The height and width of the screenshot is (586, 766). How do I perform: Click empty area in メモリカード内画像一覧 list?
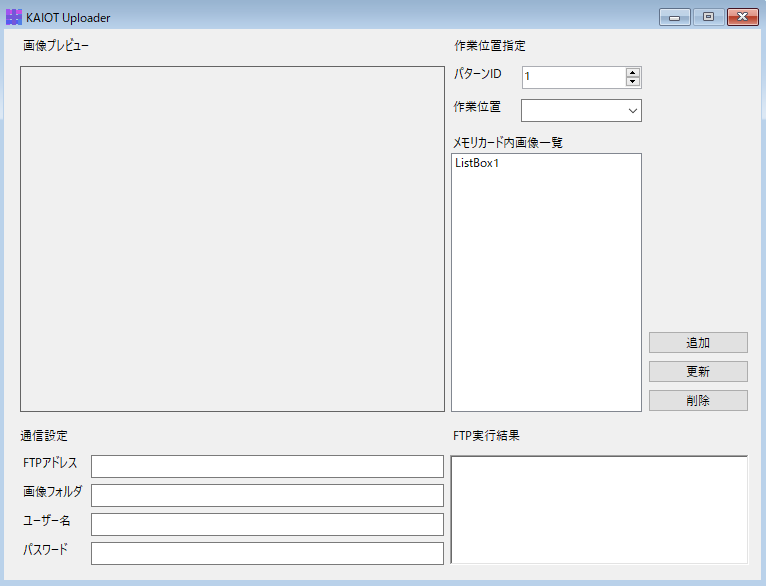click(x=546, y=300)
